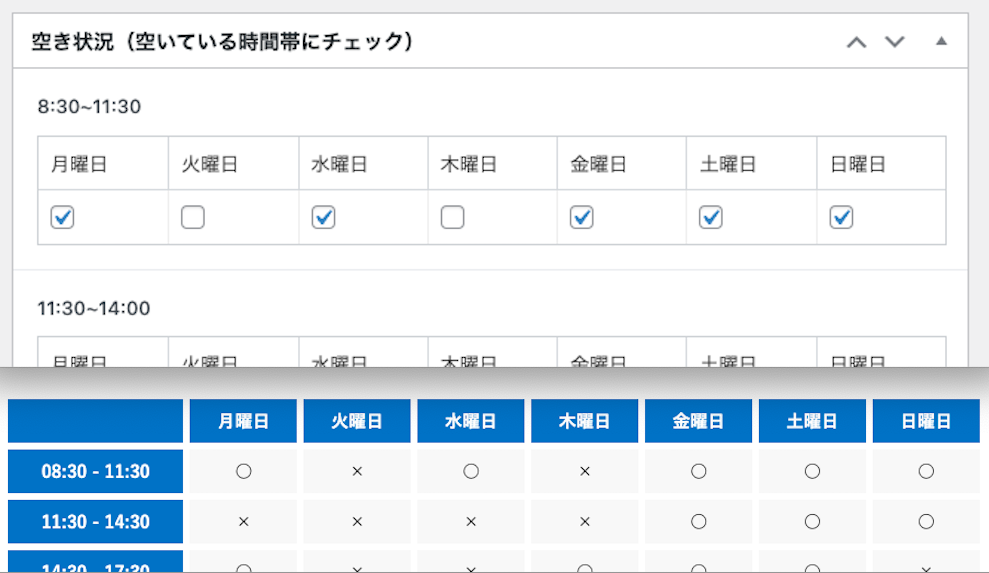This screenshot has width=989, height=573.
Task: Collapse the 空き状況 panel with triangle toggle
Action: [x=940, y=42]
